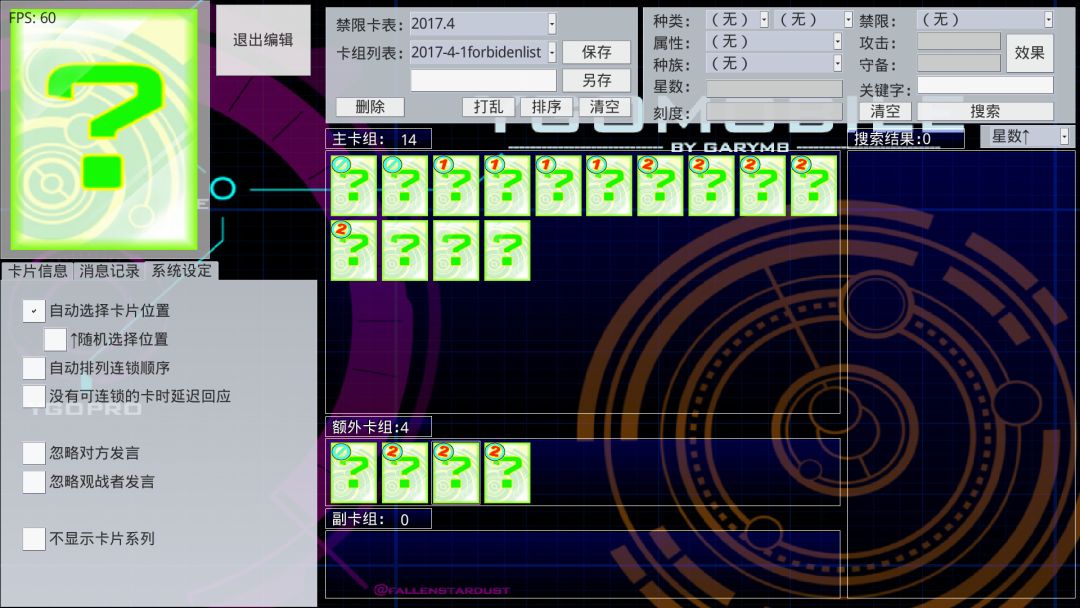The height and width of the screenshot is (608, 1080).
Task: Click the 退出编辑 button
Action: [263, 40]
